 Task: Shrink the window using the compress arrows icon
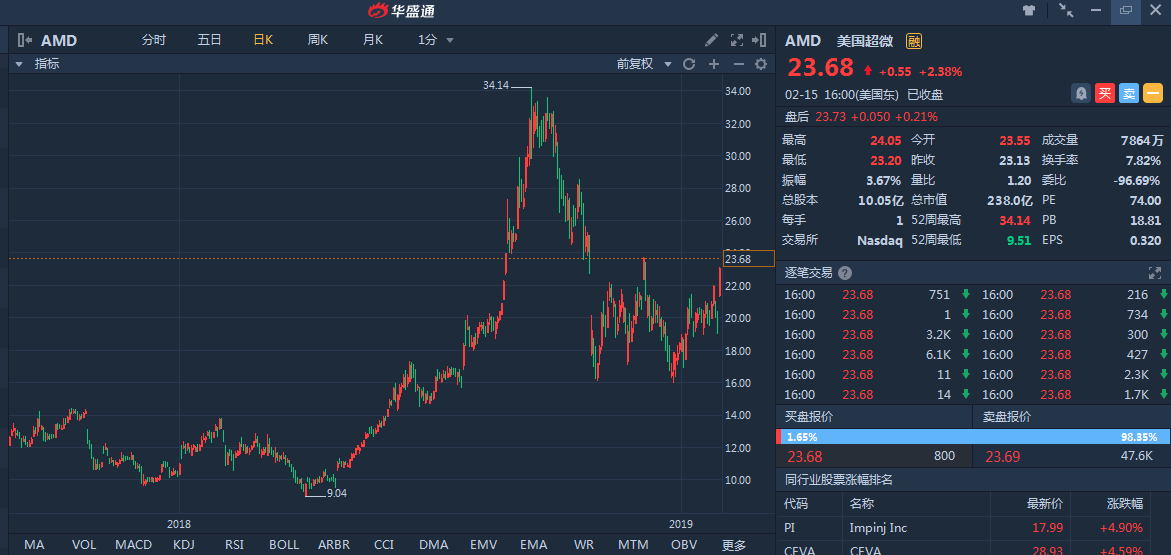(1066, 10)
